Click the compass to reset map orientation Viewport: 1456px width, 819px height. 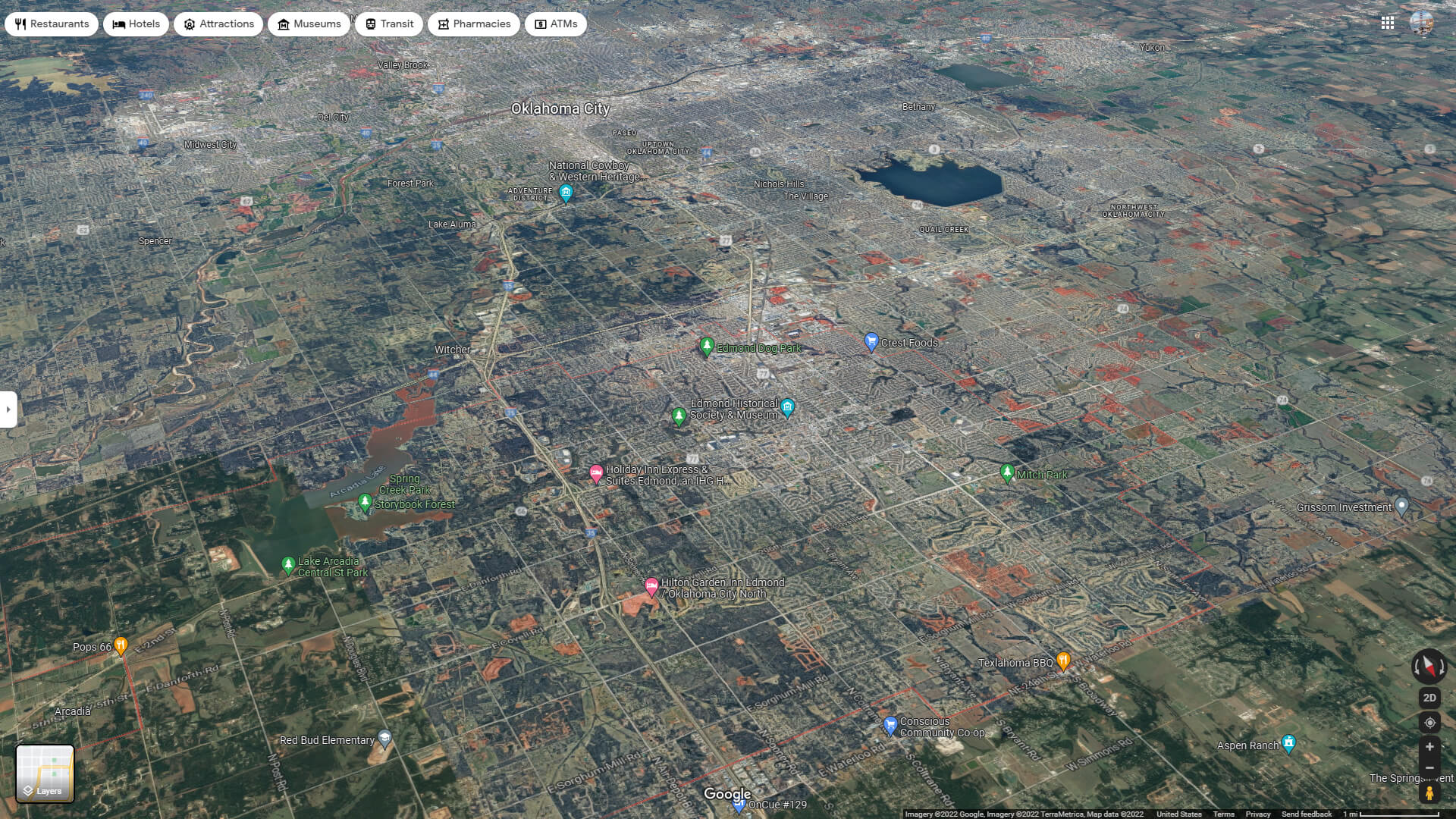point(1429,667)
